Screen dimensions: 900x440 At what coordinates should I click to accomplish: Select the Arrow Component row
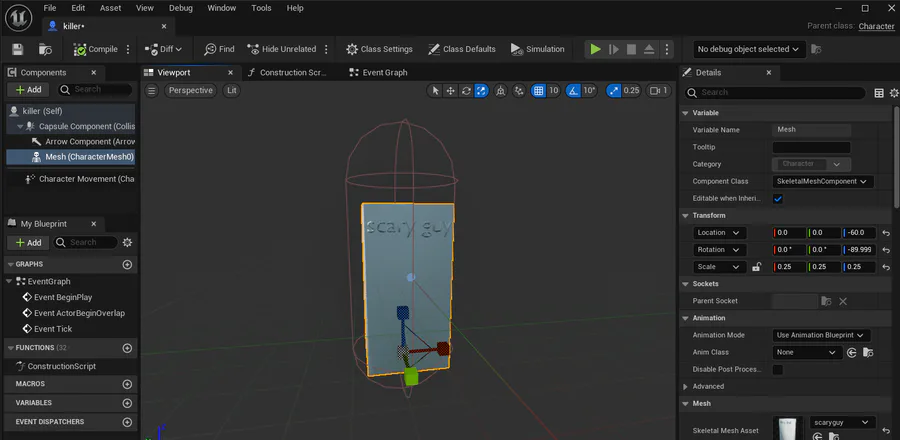(x=82, y=141)
